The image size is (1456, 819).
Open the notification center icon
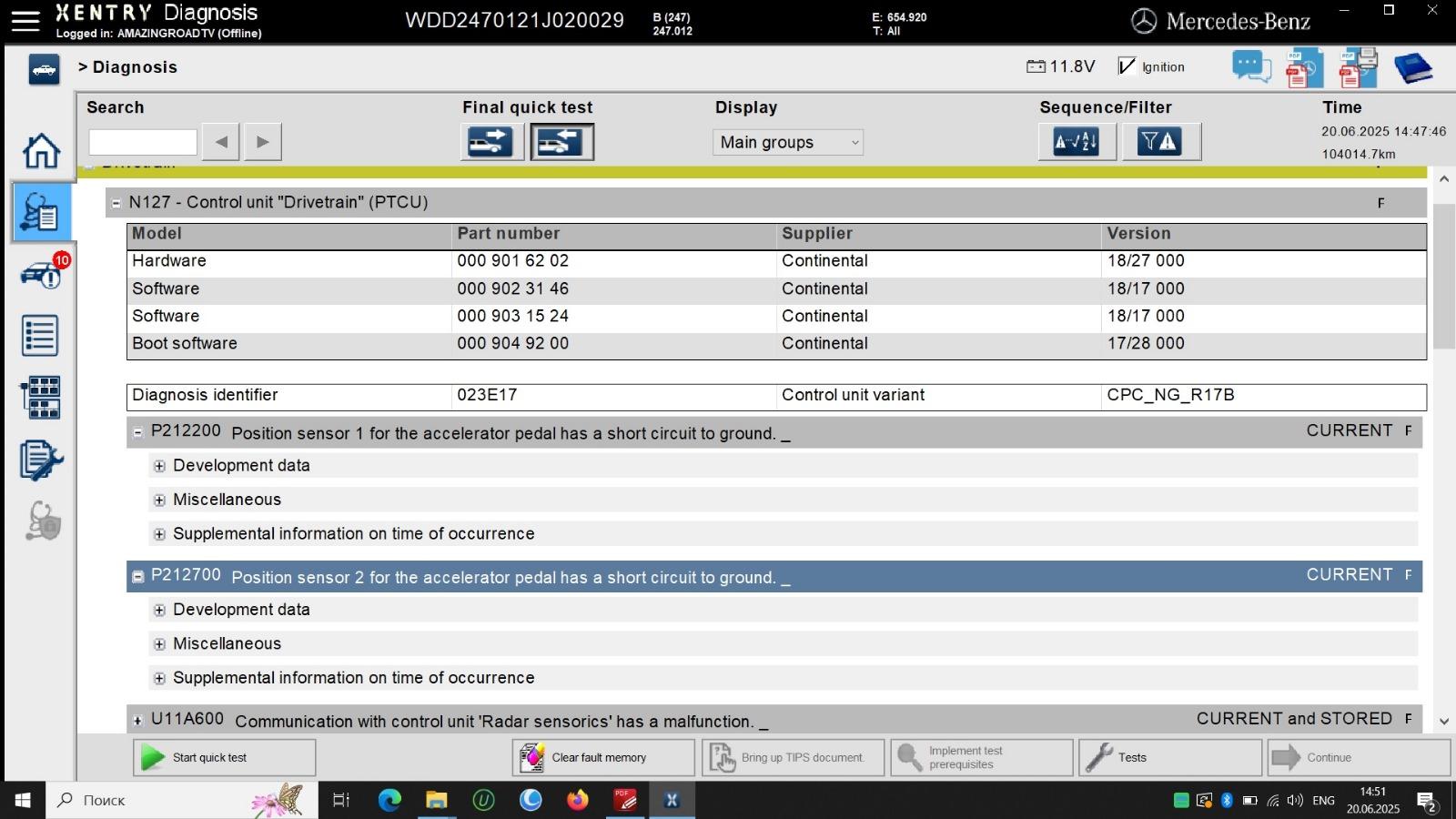1428,802
